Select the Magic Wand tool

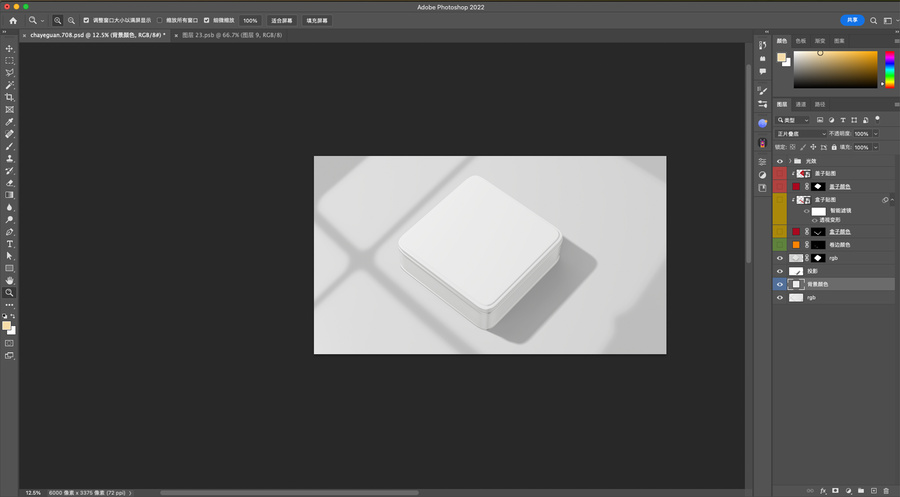coord(9,85)
